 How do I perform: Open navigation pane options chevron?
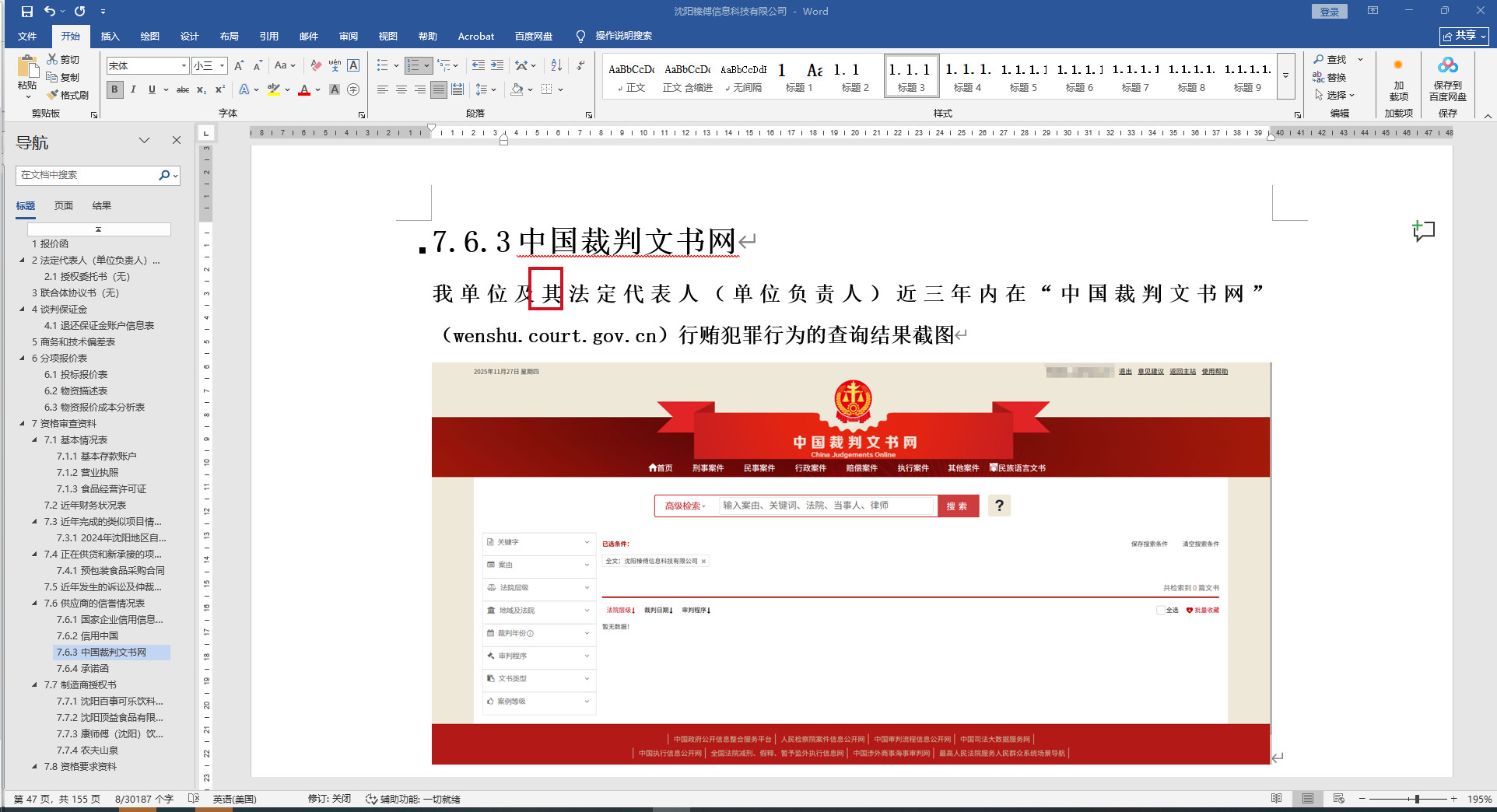(144, 140)
